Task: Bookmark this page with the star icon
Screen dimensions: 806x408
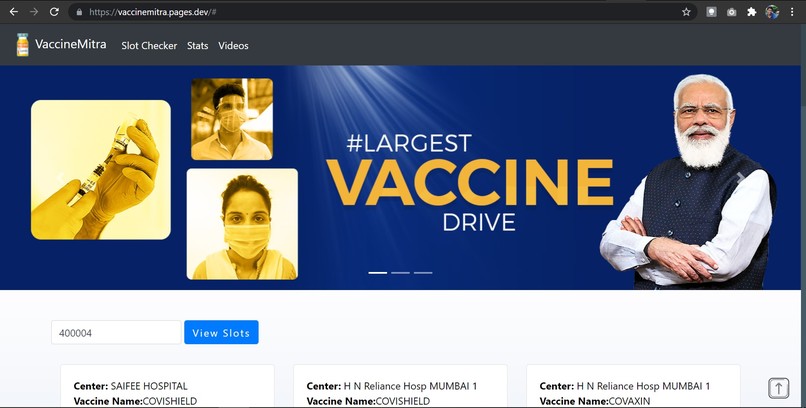Action: [686, 12]
